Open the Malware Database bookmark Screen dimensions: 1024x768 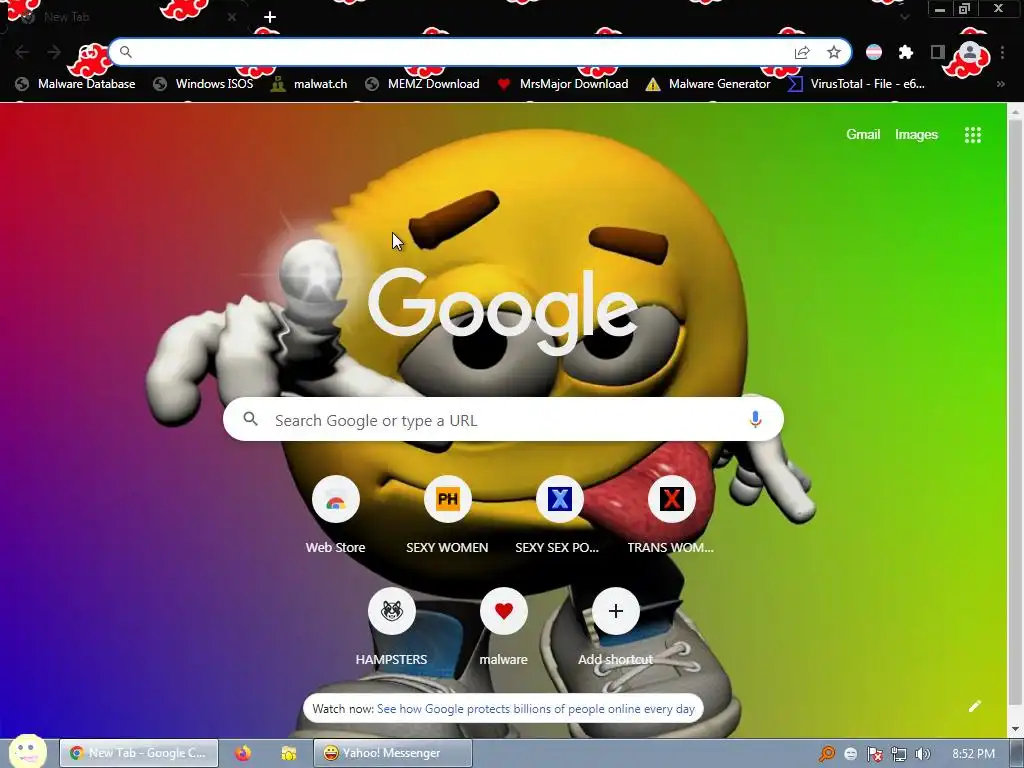tap(76, 84)
